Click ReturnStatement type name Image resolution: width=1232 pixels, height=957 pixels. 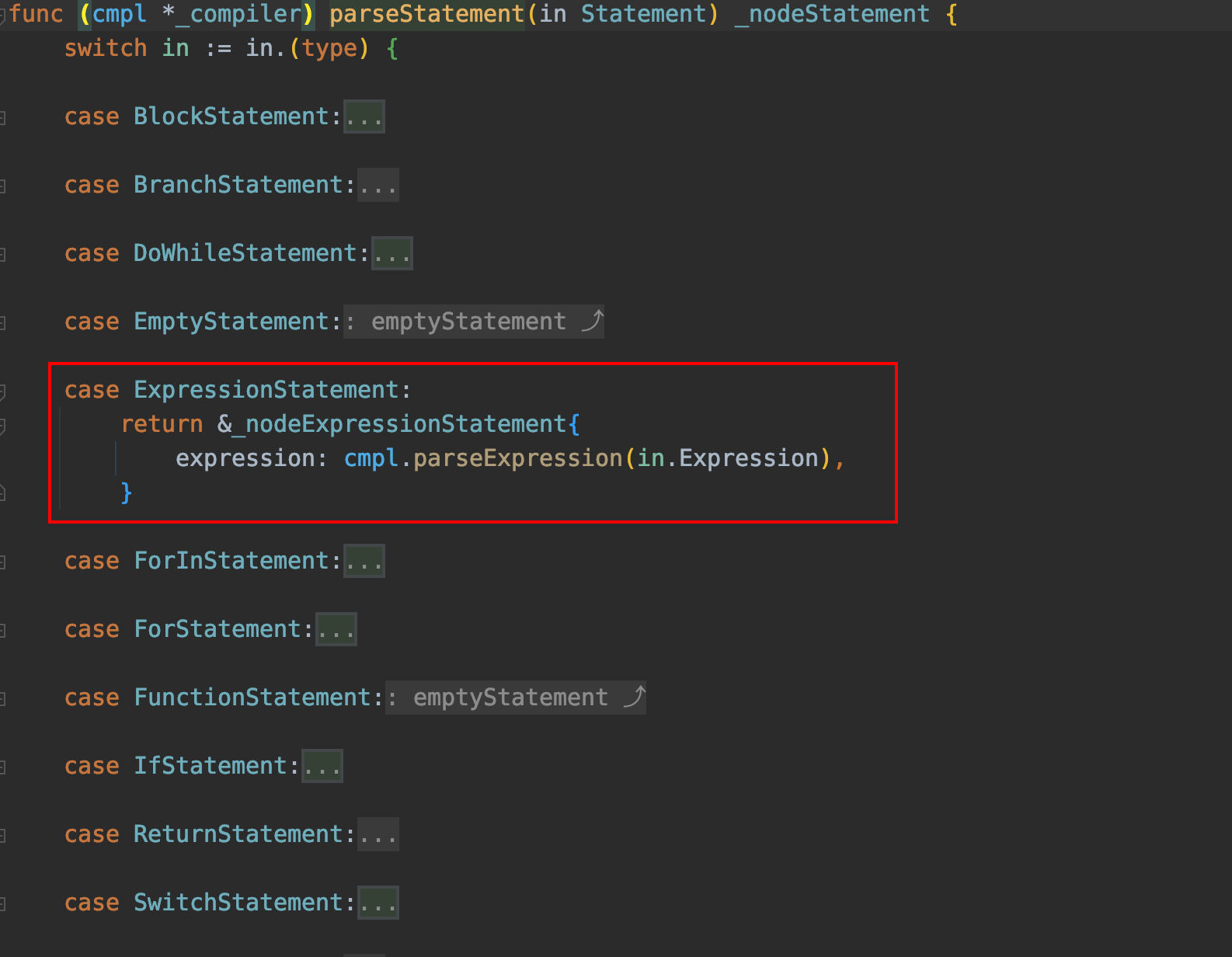(x=238, y=834)
